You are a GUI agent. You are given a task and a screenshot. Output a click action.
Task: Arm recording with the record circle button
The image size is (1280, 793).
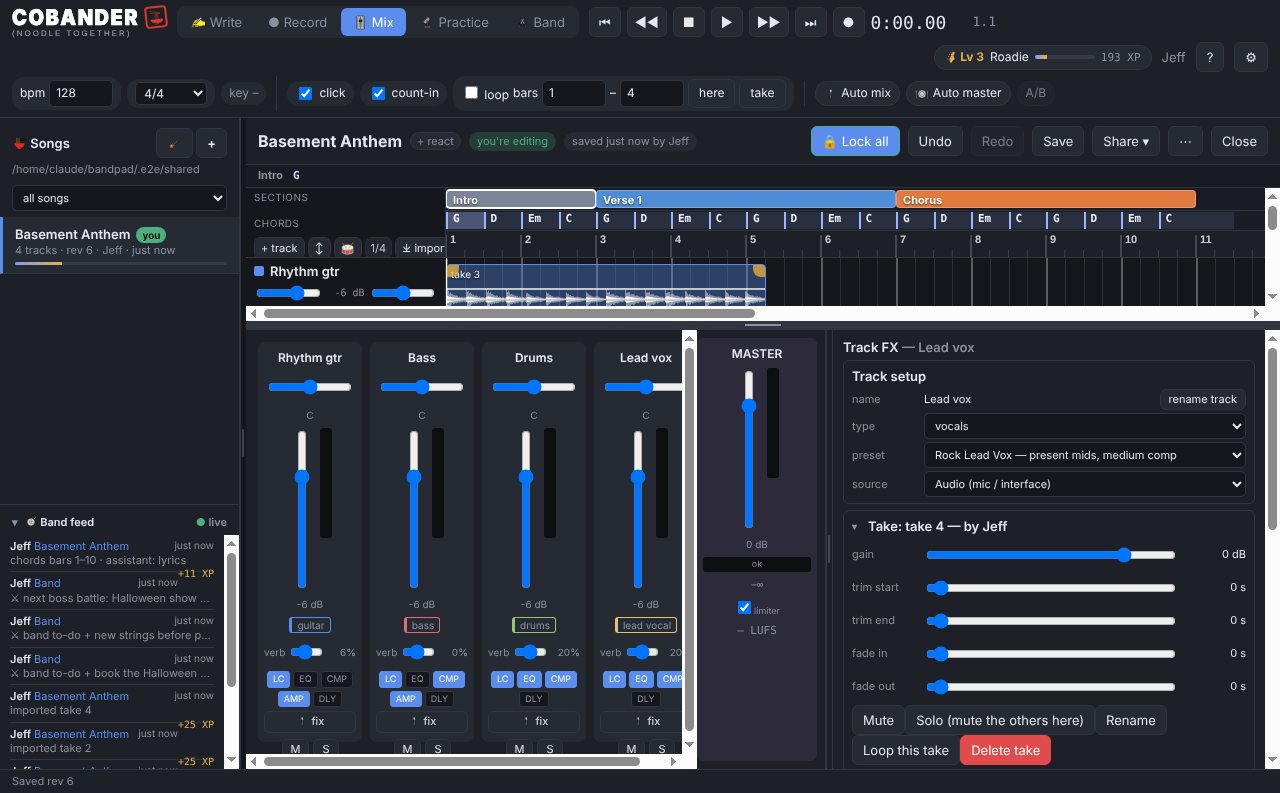[x=849, y=22]
